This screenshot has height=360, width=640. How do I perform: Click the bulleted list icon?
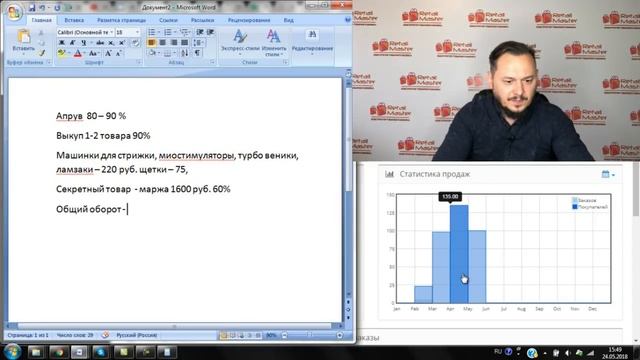[x=152, y=32]
